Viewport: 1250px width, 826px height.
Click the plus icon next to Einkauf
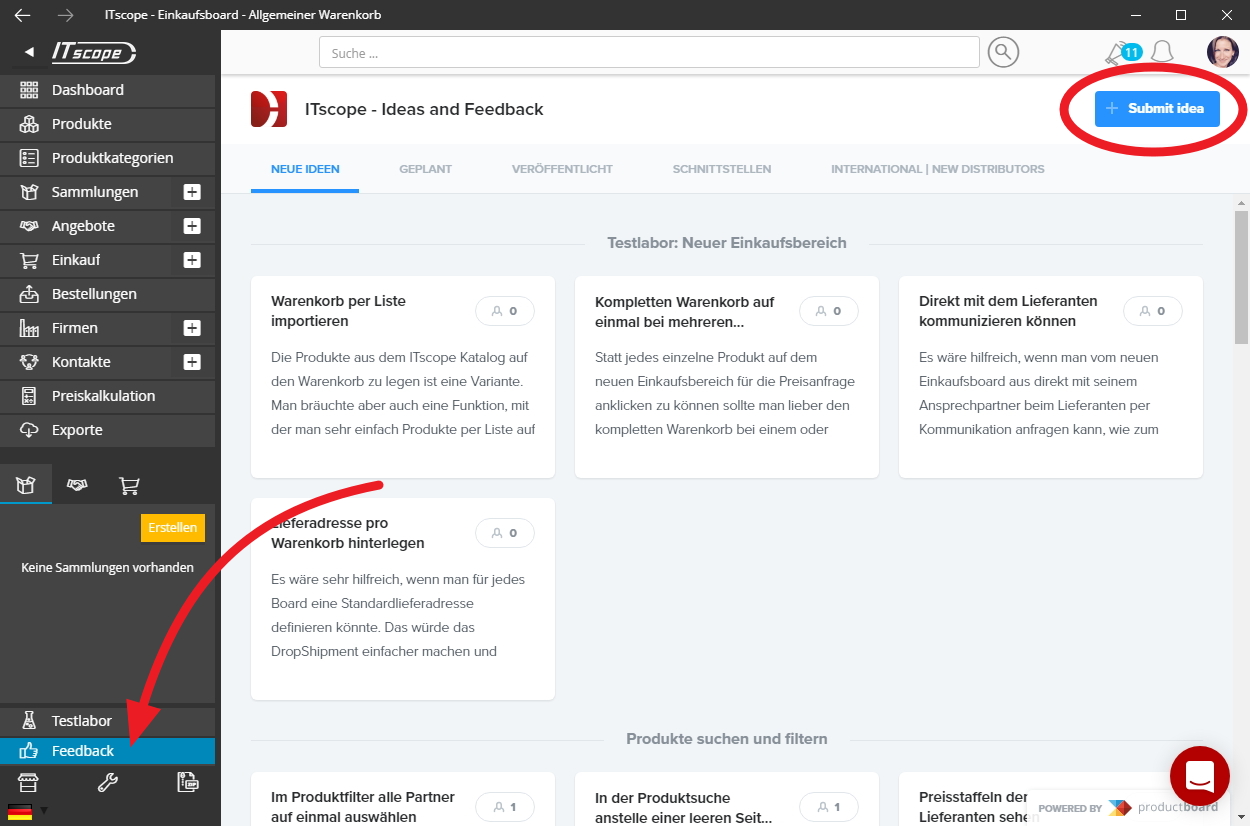pyautogui.click(x=193, y=260)
